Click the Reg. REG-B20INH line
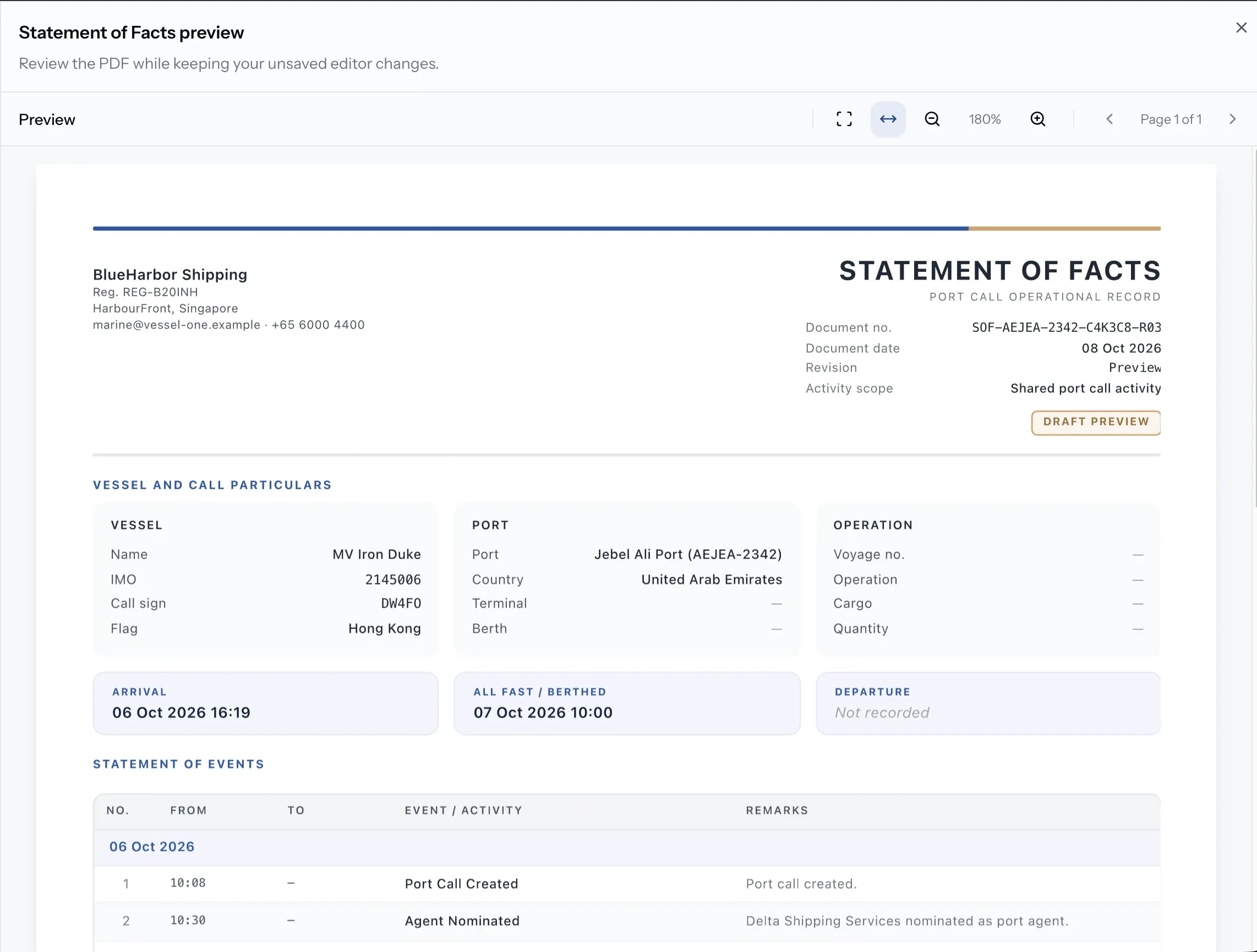Viewport: 1257px width, 952px height. (x=145, y=292)
